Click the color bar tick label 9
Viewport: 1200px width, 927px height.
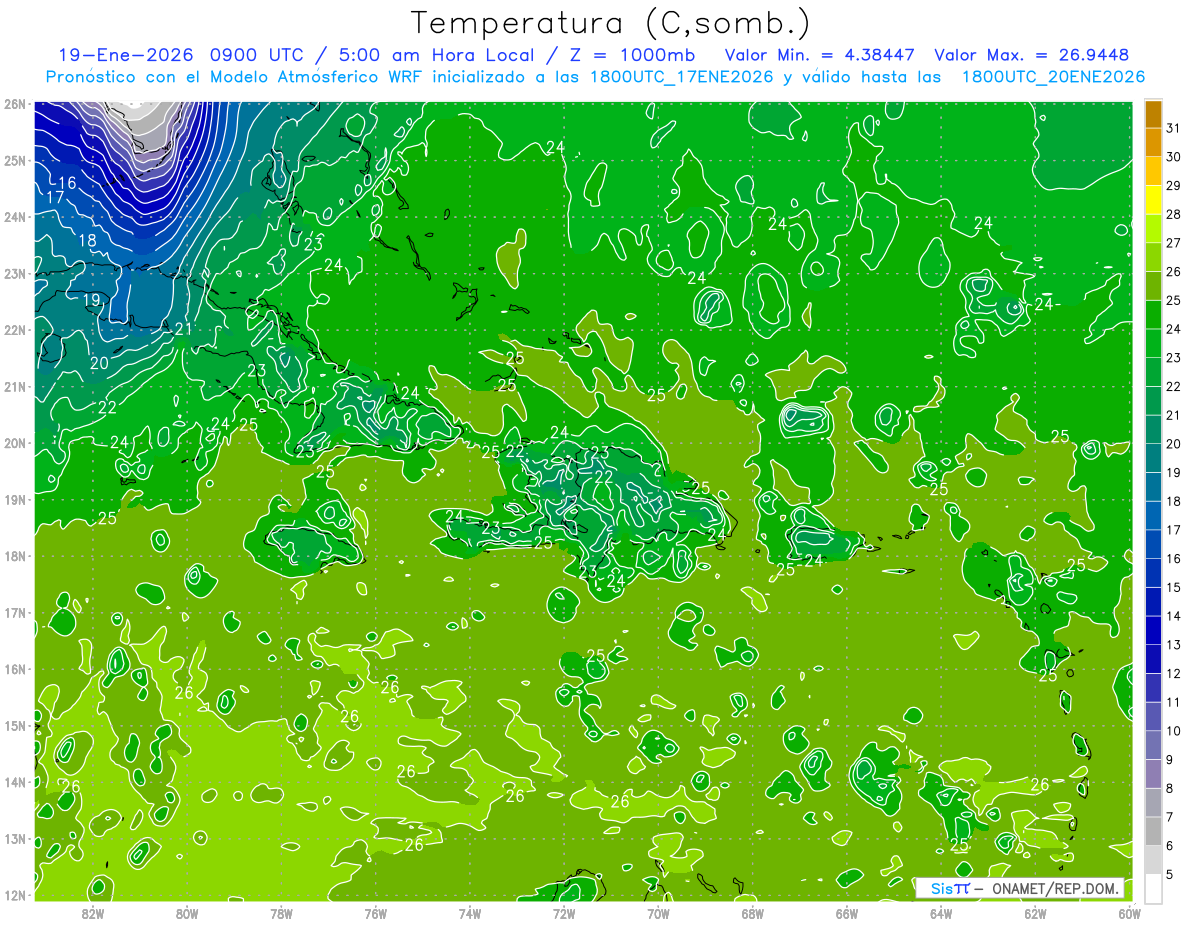(x=1170, y=760)
